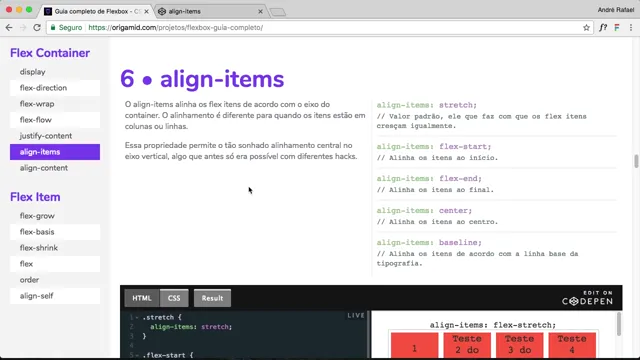Open the Chrome three-dot menu

(631, 28)
